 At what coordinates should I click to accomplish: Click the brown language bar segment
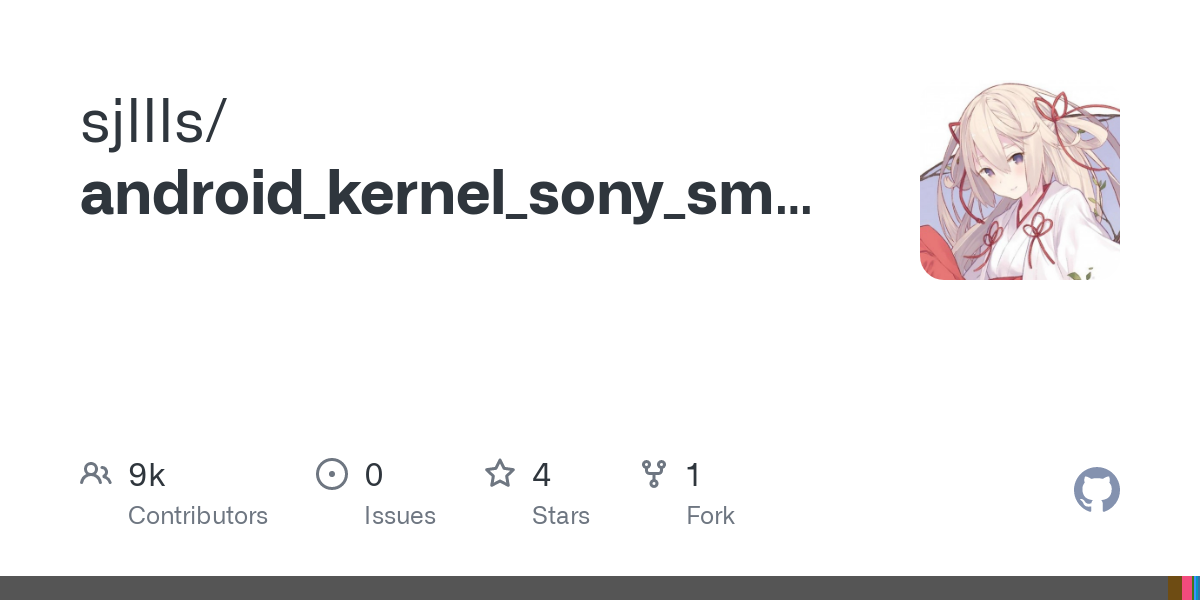point(1174,588)
